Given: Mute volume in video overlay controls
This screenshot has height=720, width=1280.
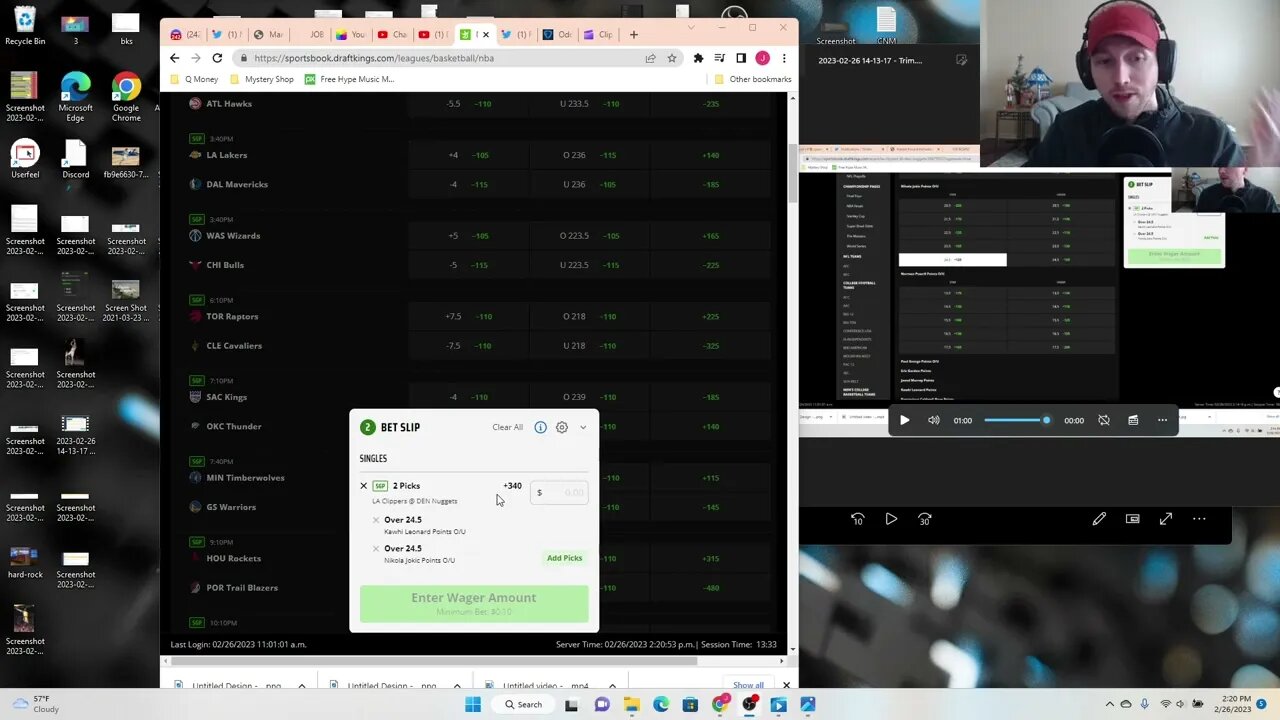Looking at the screenshot, I should point(933,421).
